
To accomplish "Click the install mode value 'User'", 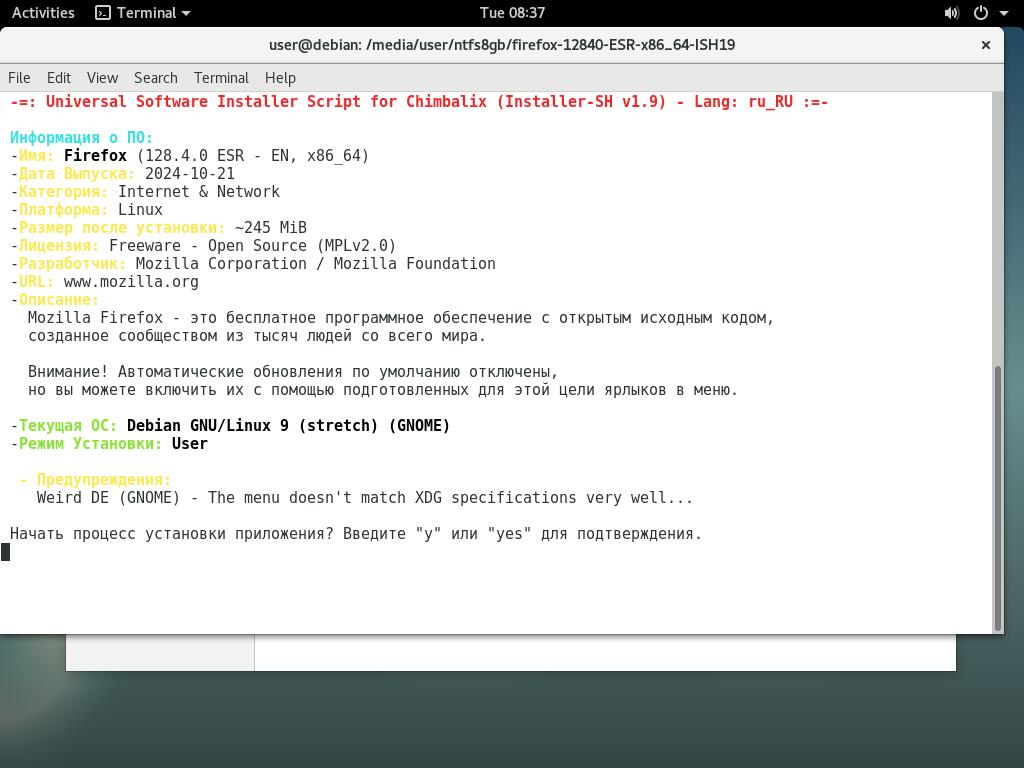I will tap(189, 443).
